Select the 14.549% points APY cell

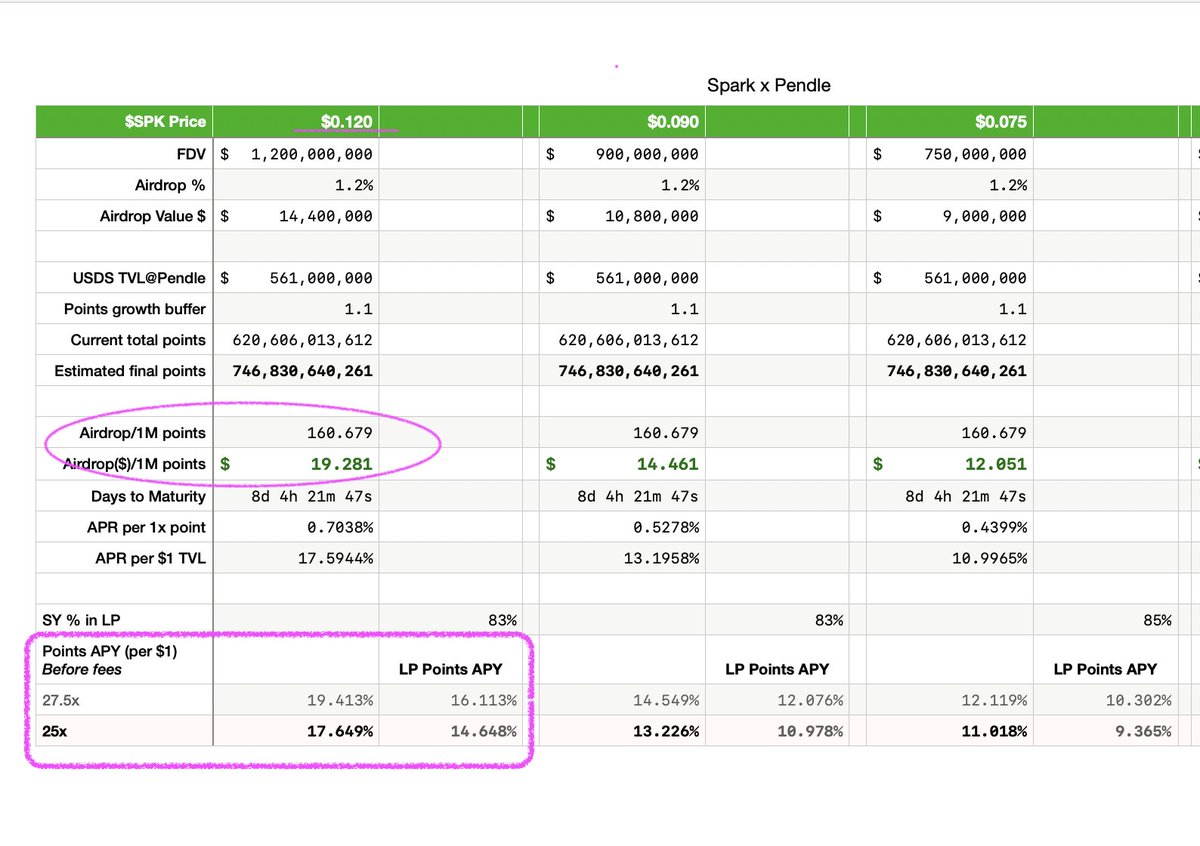click(x=622, y=700)
